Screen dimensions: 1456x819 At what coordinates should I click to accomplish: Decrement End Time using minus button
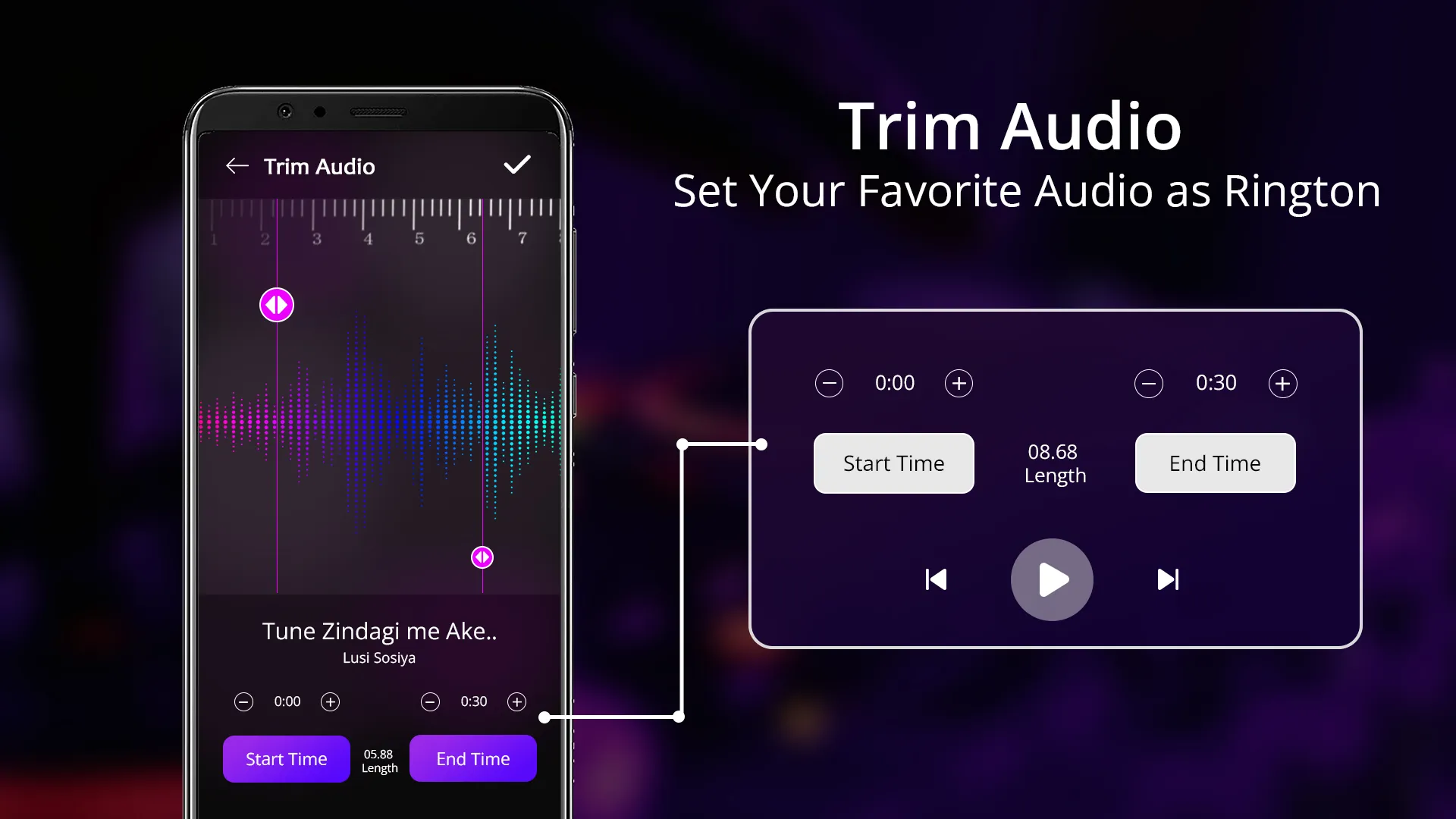pos(1148,382)
